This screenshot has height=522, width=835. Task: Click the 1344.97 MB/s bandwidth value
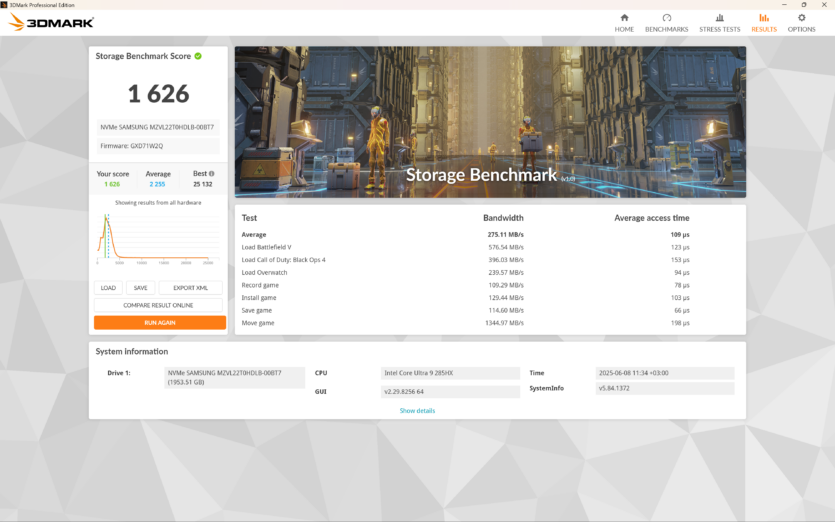coord(504,323)
